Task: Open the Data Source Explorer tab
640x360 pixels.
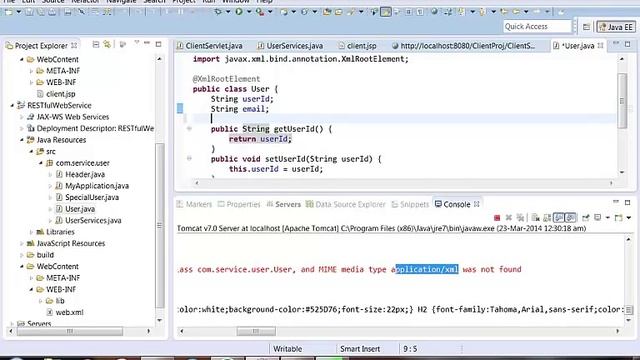Action: click(x=346, y=204)
